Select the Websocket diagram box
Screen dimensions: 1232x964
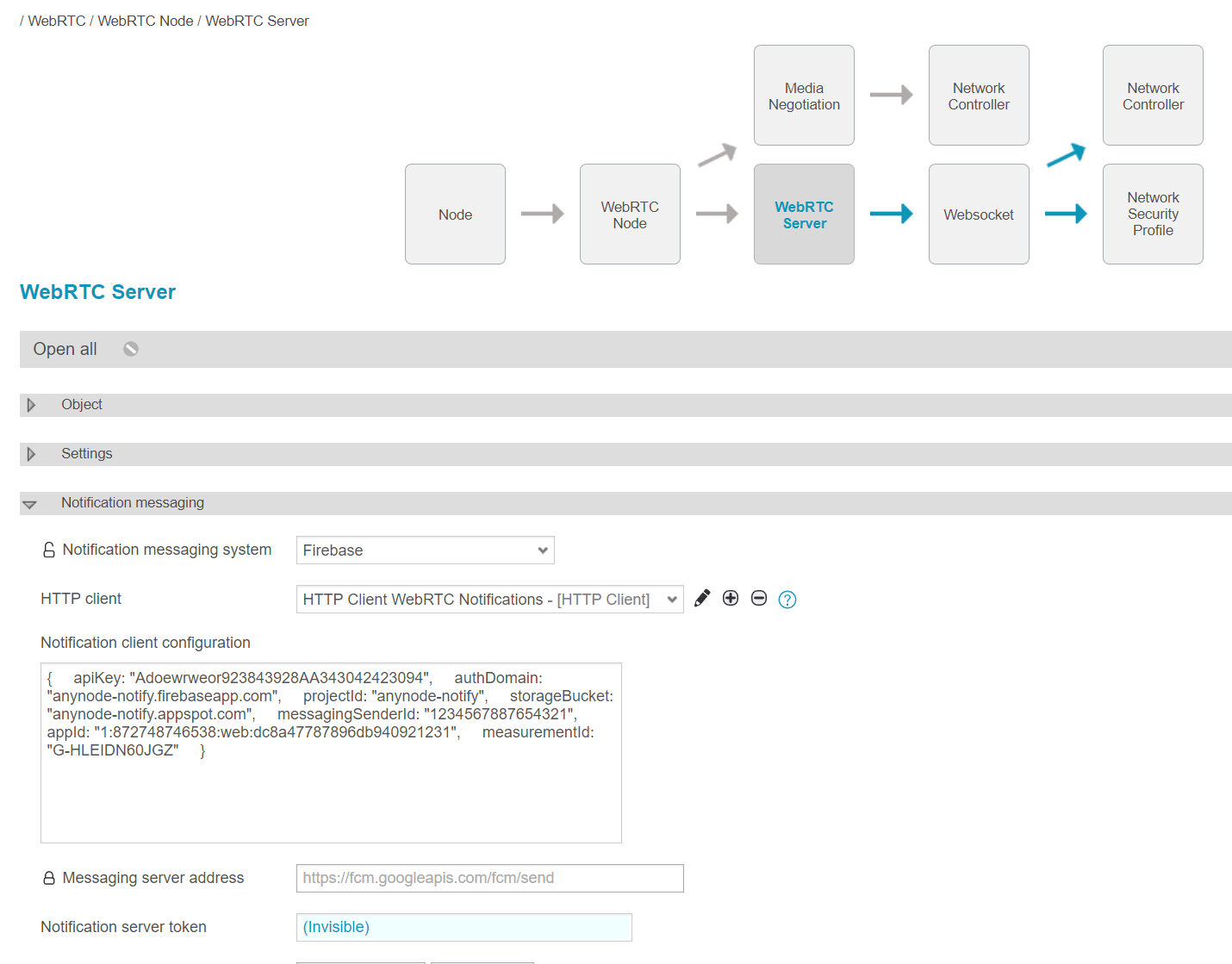pos(979,215)
